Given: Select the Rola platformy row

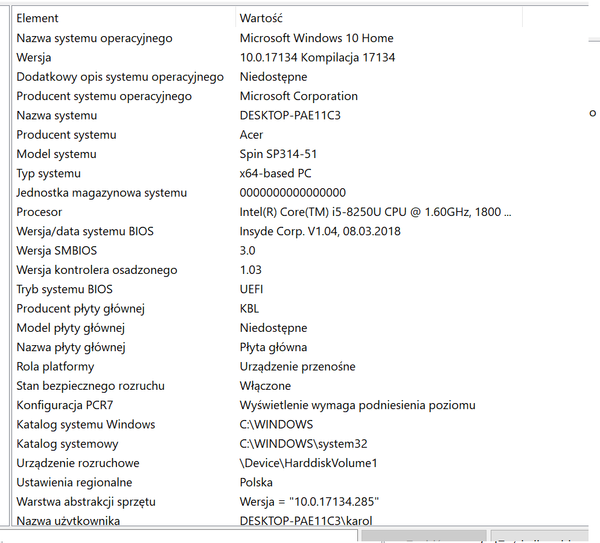Looking at the screenshot, I should [x=55, y=367].
